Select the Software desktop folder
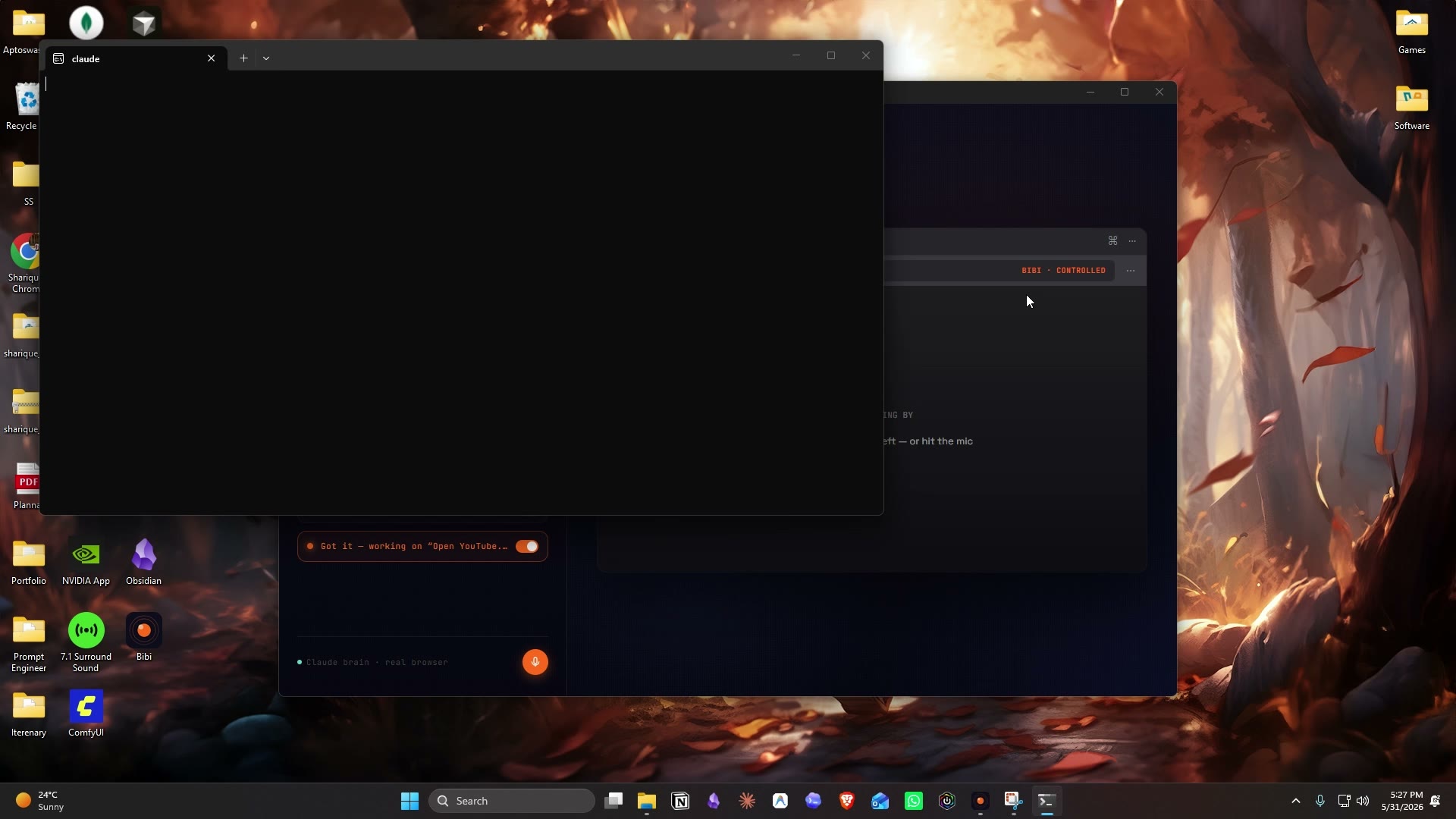 click(1411, 107)
